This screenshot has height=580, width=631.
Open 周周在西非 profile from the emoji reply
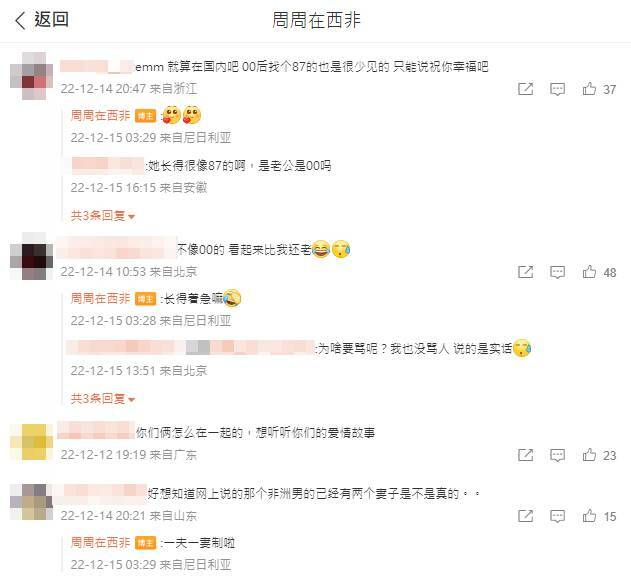pos(100,116)
